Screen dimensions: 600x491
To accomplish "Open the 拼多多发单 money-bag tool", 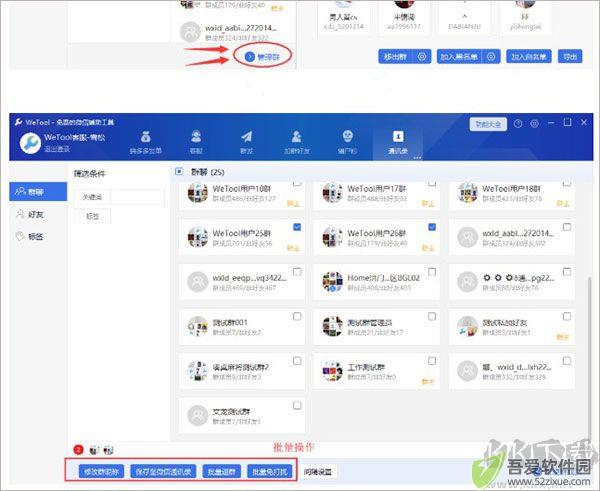I will coord(145,142).
